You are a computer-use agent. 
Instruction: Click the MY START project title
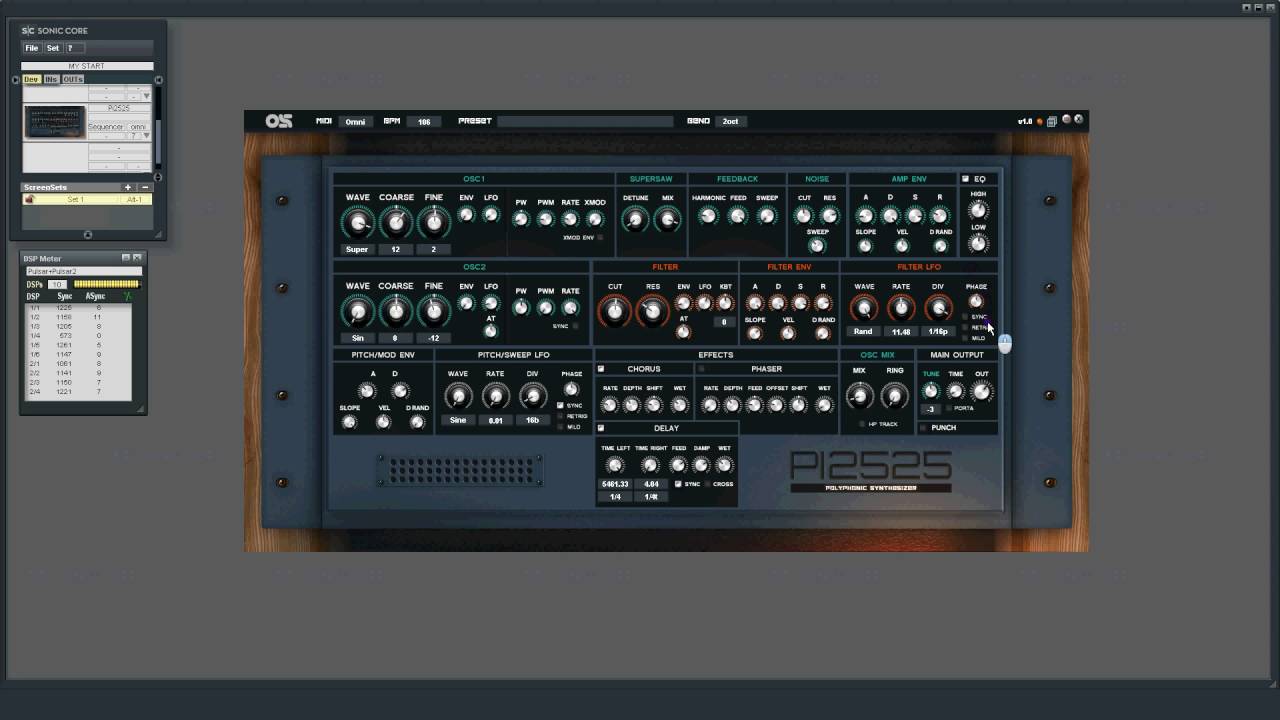pyautogui.click(x=87, y=66)
